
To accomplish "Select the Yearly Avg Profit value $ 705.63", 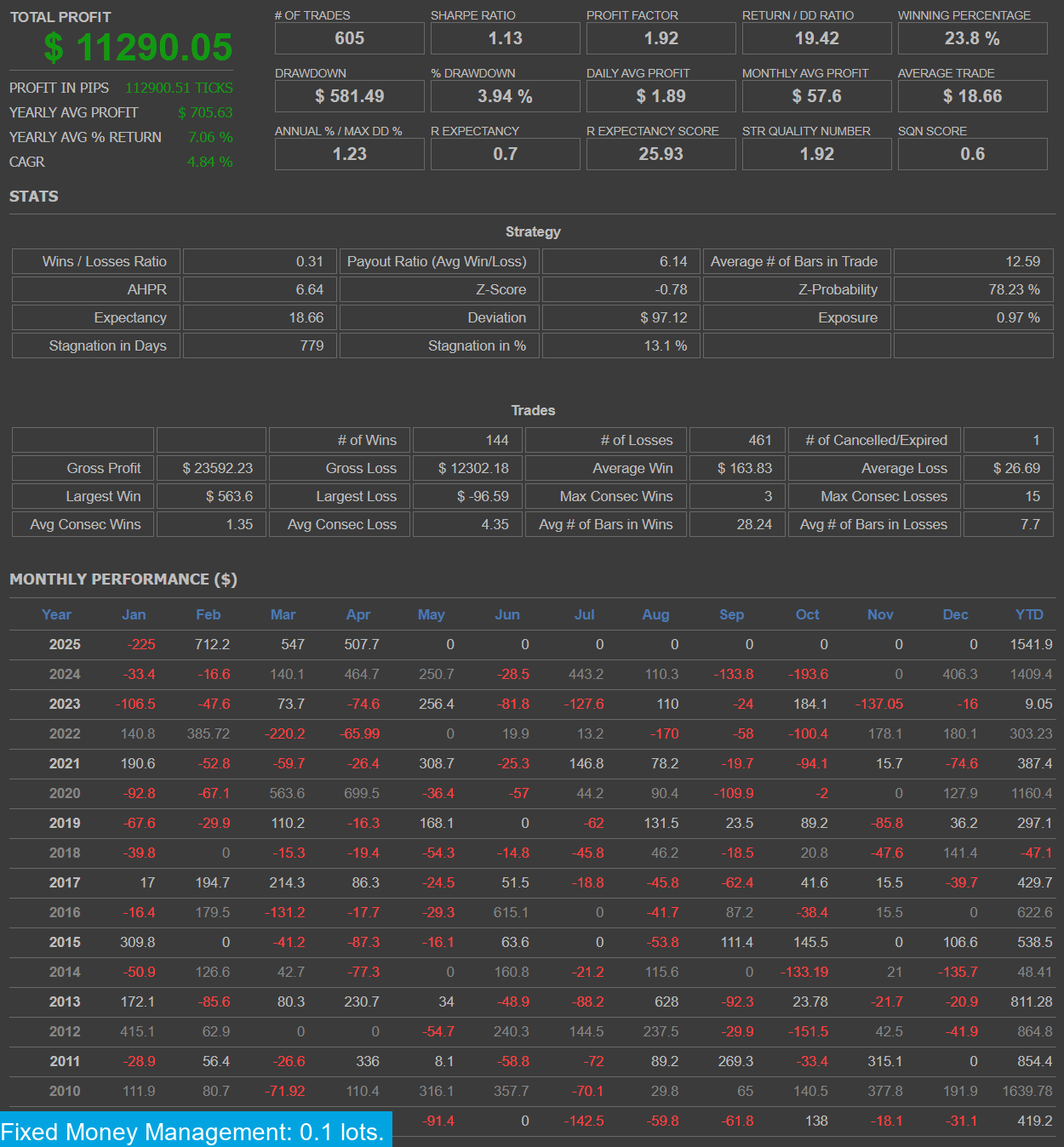I will [x=205, y=112].
